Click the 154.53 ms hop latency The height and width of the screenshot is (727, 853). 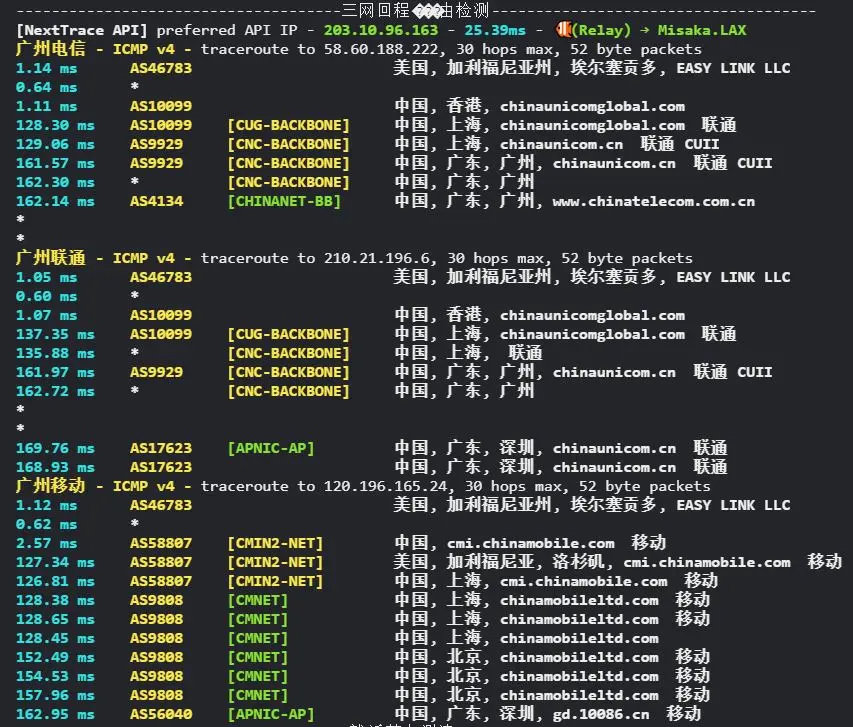(55, 676)
